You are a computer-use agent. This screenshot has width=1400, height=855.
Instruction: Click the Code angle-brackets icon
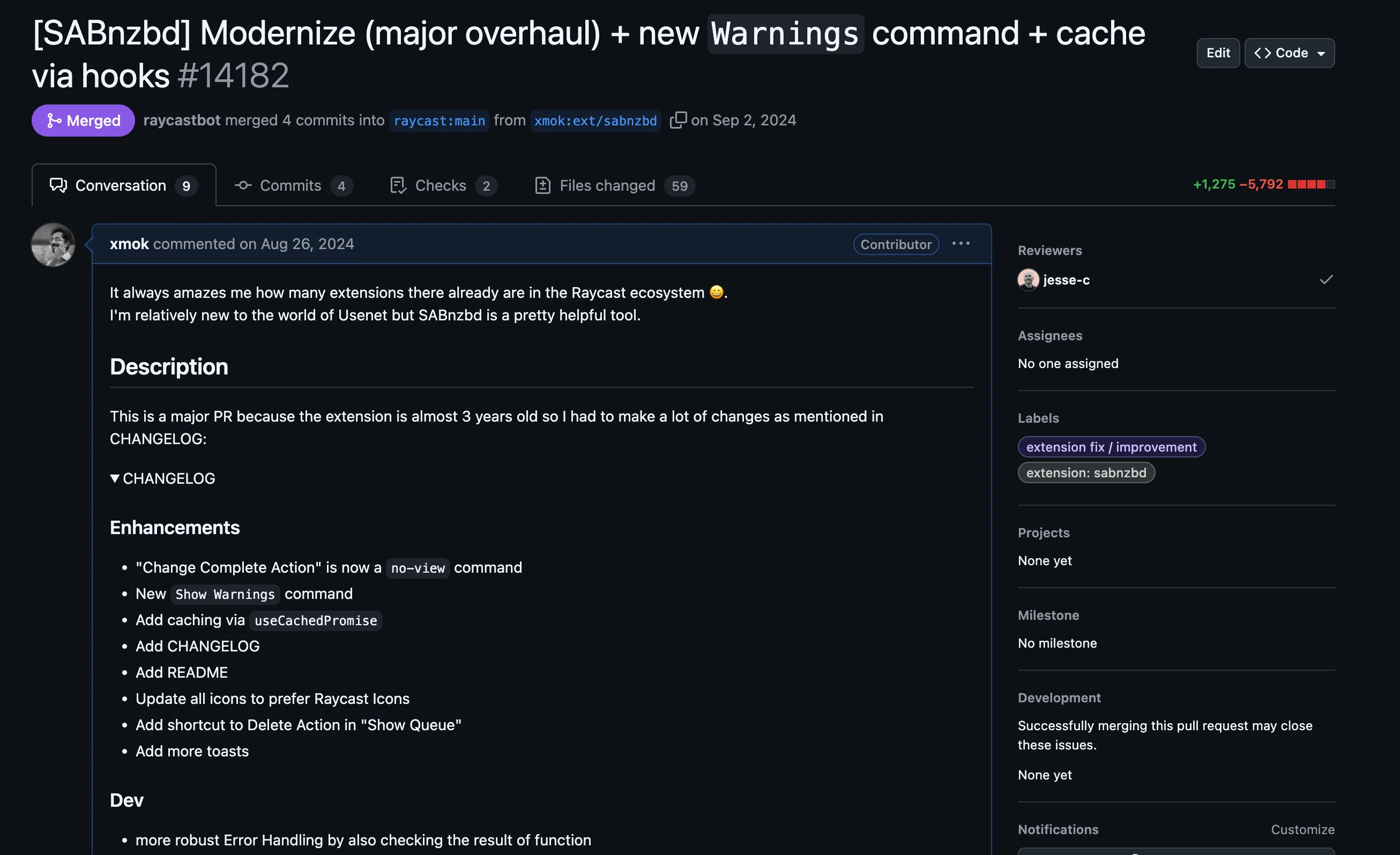1262,53
